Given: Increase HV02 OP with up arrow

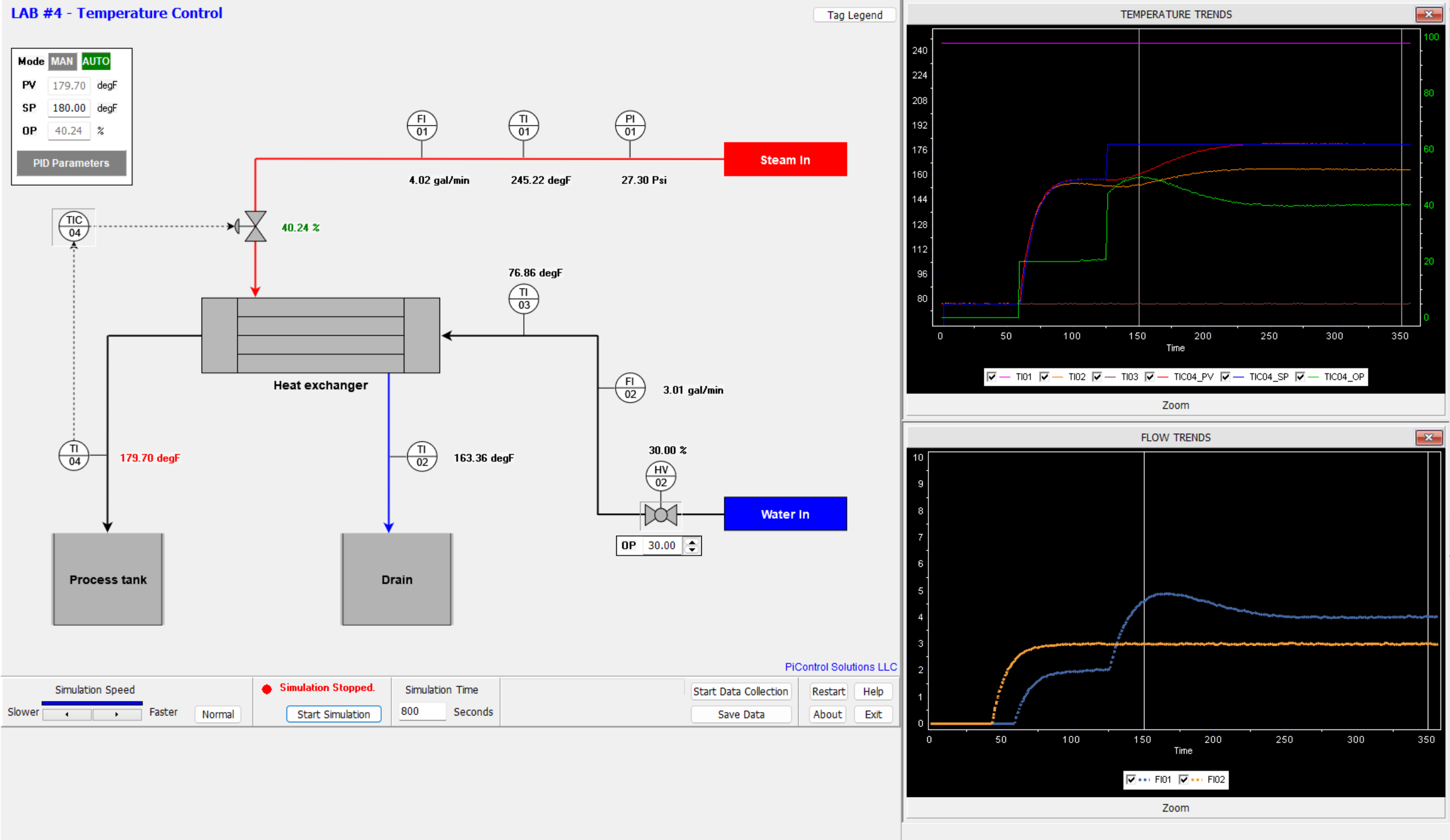Looking at the screenshot, I should (692, 541).
